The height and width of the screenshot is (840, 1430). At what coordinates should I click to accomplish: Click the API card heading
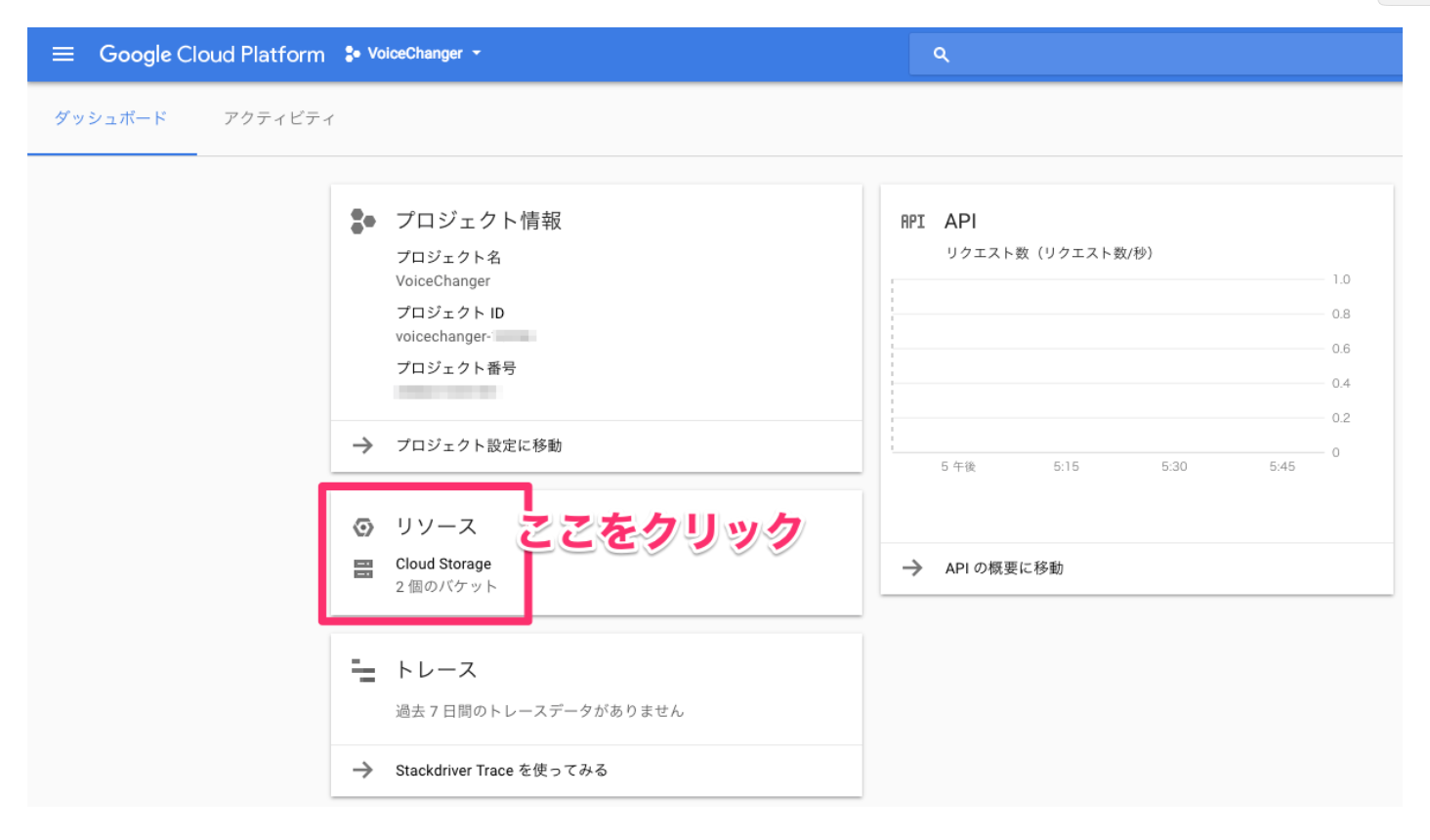(x=960, y=222)
